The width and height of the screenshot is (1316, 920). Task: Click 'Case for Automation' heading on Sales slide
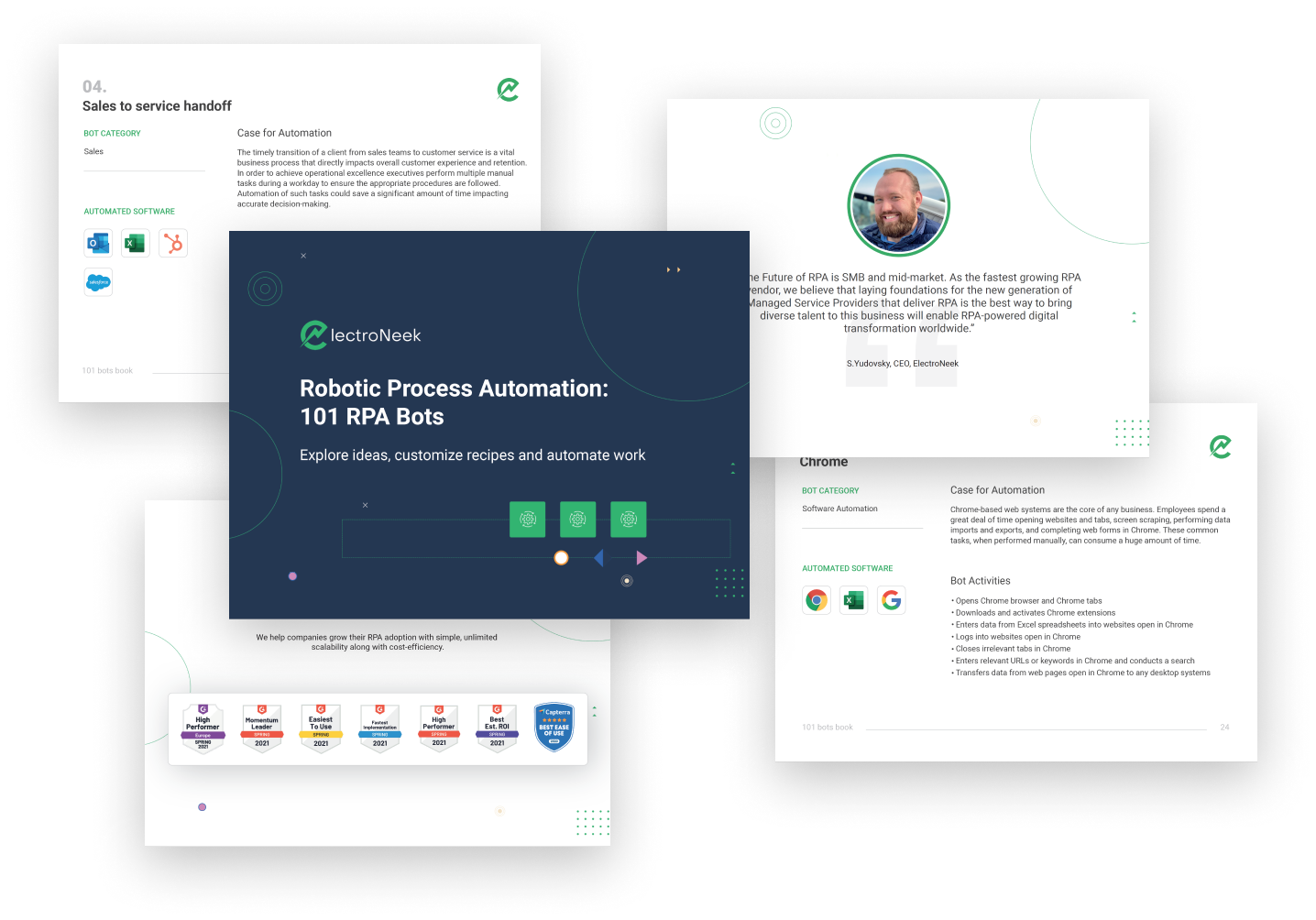(284, 133)
